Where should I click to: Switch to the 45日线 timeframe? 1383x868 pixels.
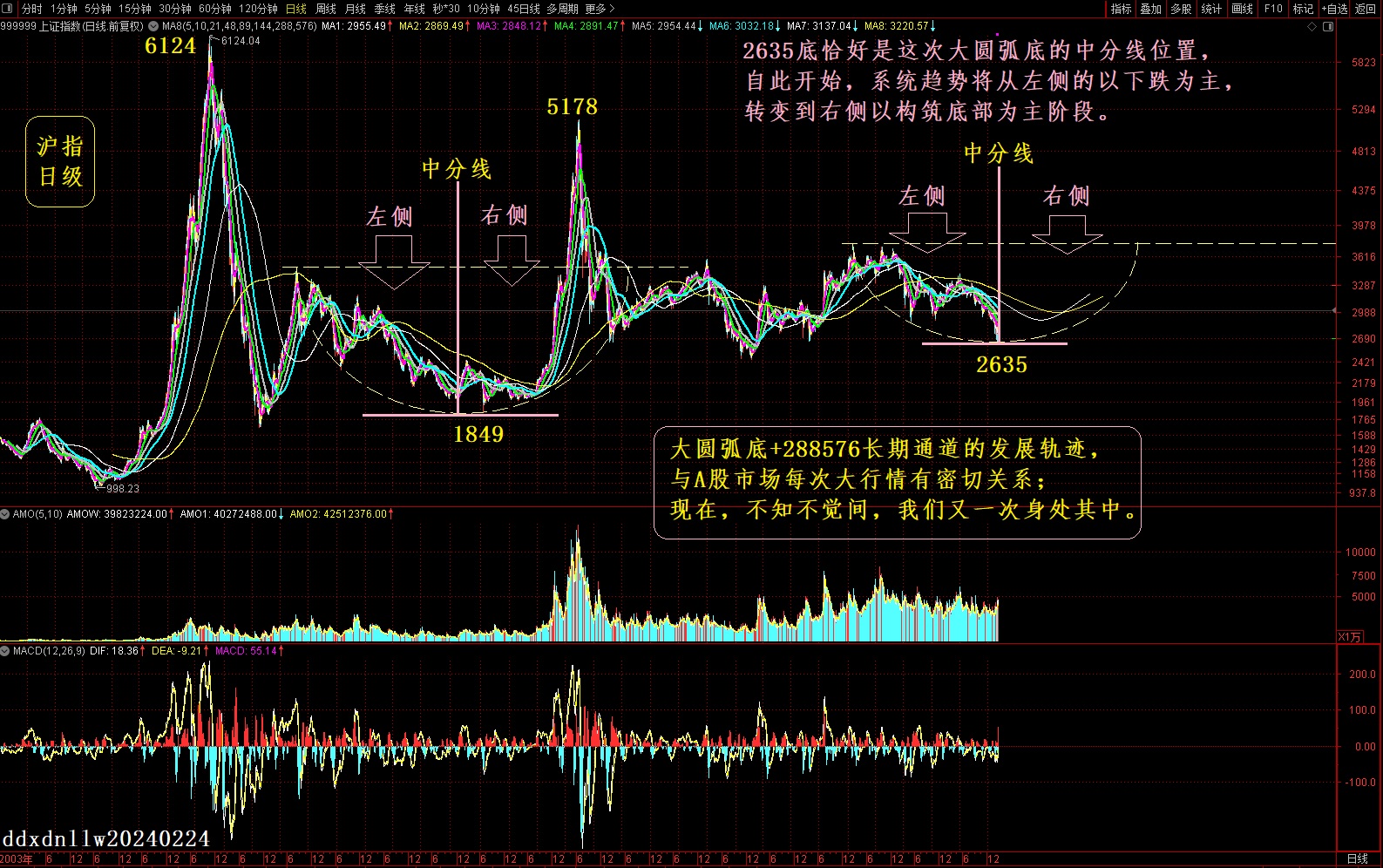[524, 9]
